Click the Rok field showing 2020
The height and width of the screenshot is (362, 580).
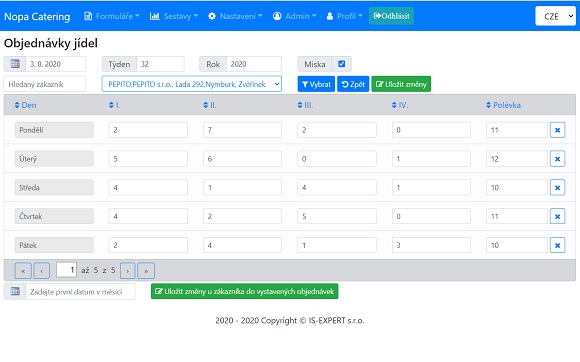[254, 64]
